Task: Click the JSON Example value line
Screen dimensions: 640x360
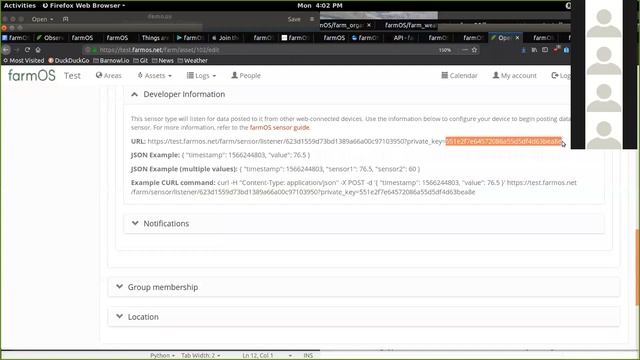Action: click(220, 155)
